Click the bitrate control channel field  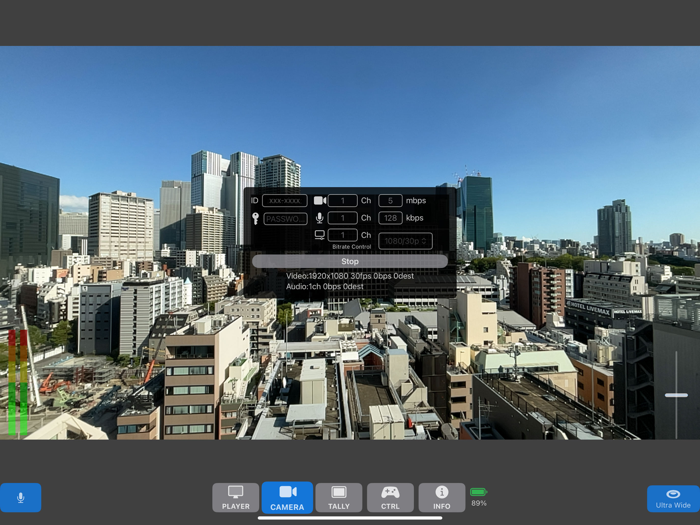click(x=342, y=235)
